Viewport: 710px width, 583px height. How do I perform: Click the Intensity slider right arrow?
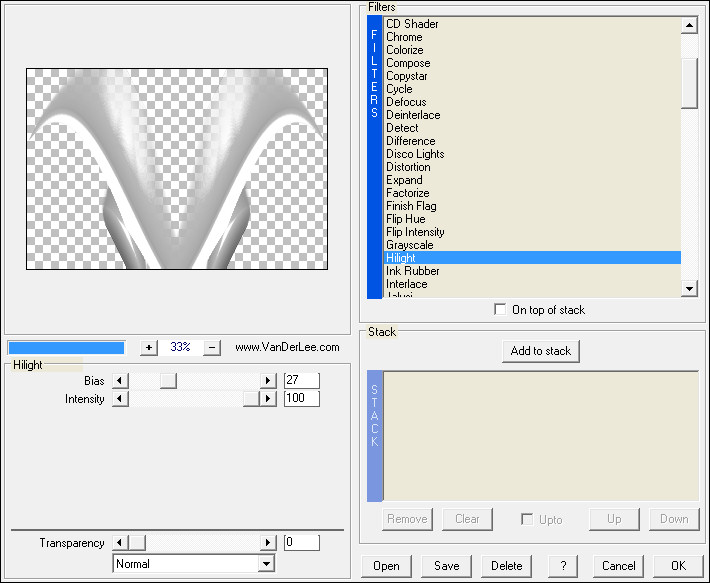(x=267, y=399)
